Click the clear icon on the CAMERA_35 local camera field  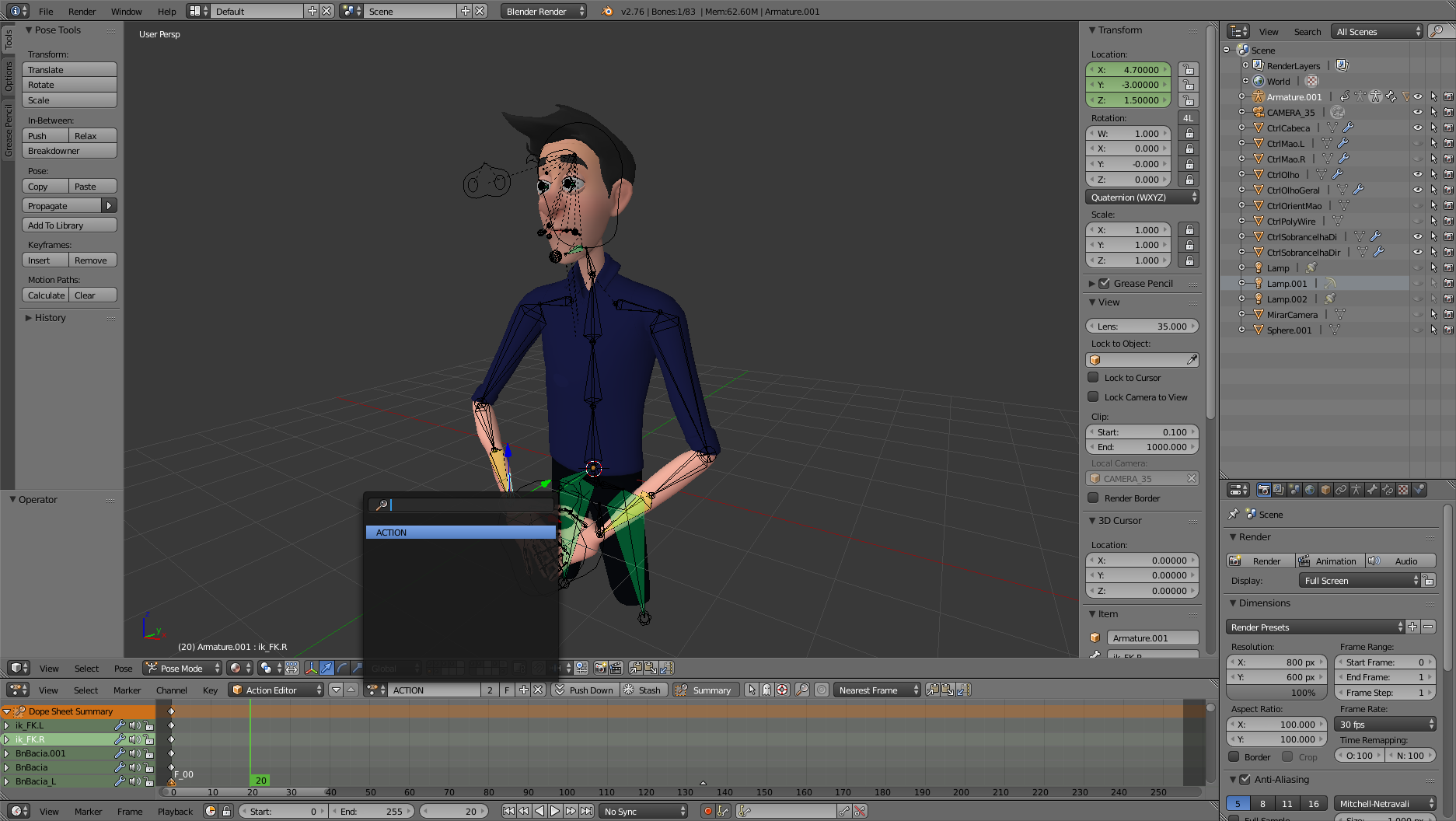point(1191,479)
